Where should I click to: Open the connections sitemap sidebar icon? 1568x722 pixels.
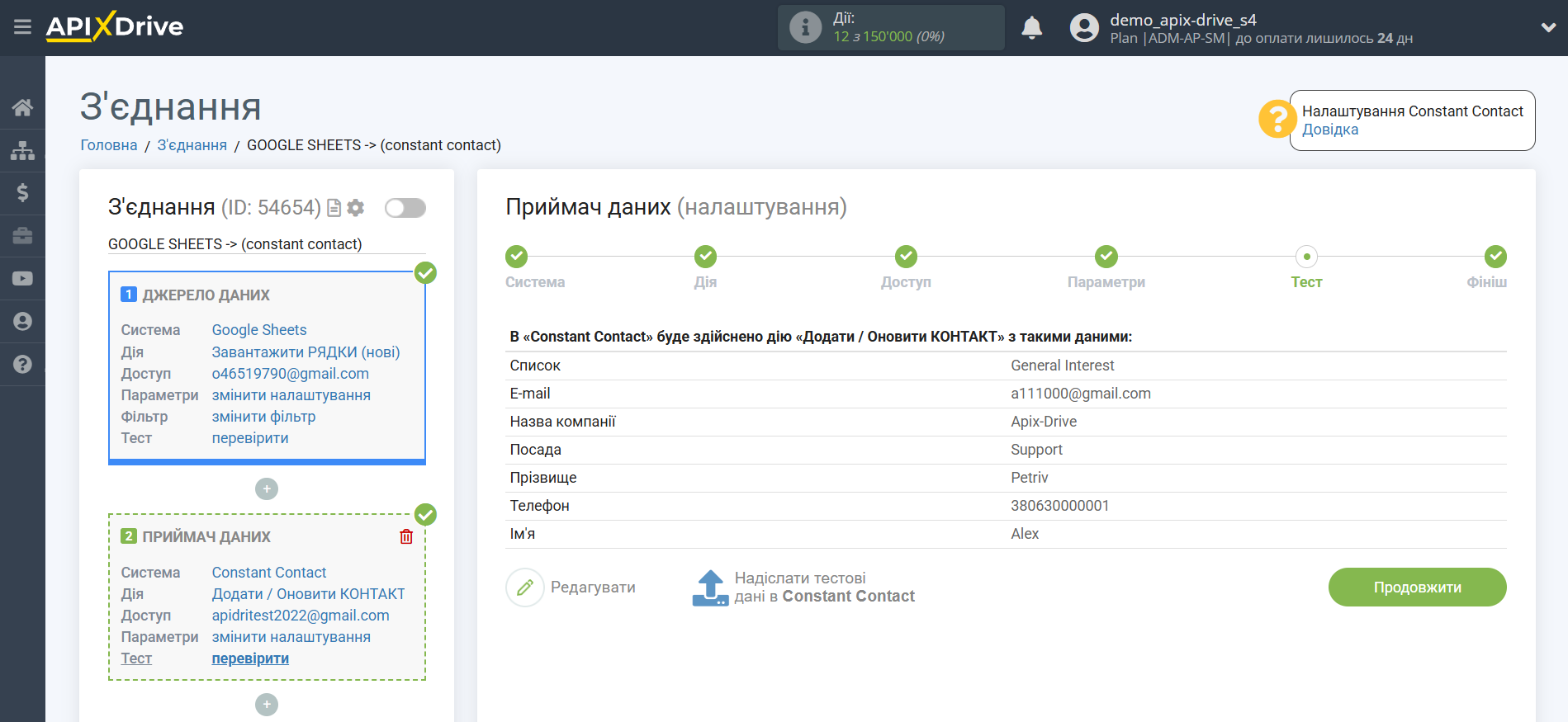point(22,150)
